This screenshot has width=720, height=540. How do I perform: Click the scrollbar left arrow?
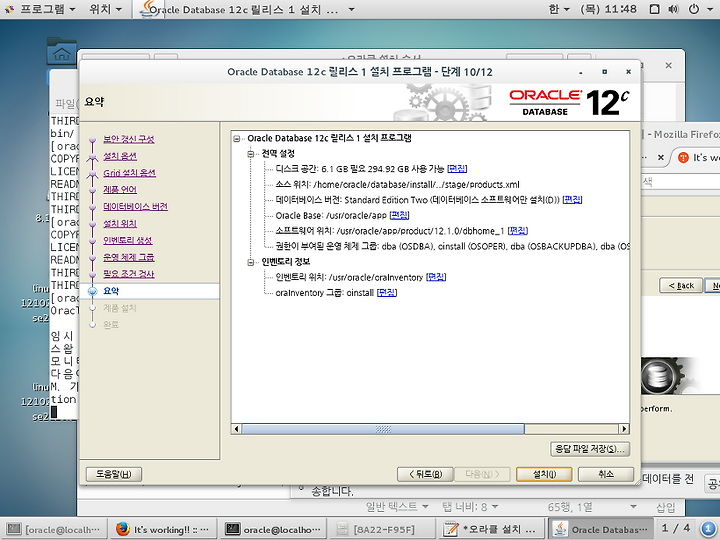tap(236, 429)
